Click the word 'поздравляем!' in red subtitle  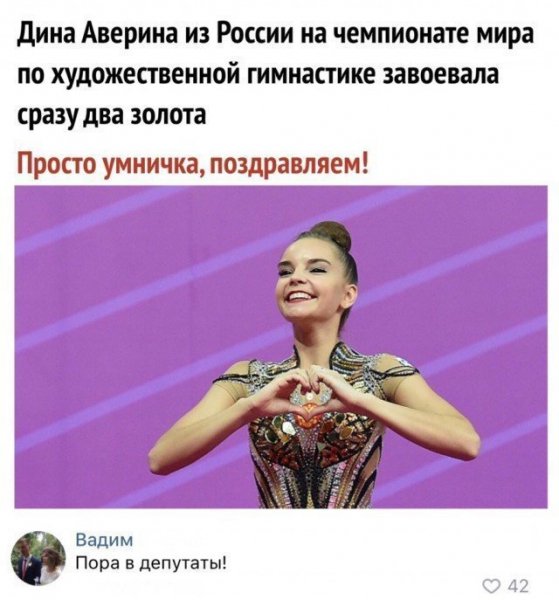coord(288,166)
